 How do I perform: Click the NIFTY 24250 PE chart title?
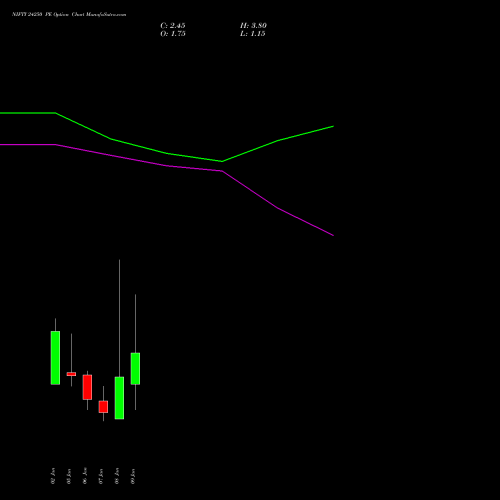(69, 15)
